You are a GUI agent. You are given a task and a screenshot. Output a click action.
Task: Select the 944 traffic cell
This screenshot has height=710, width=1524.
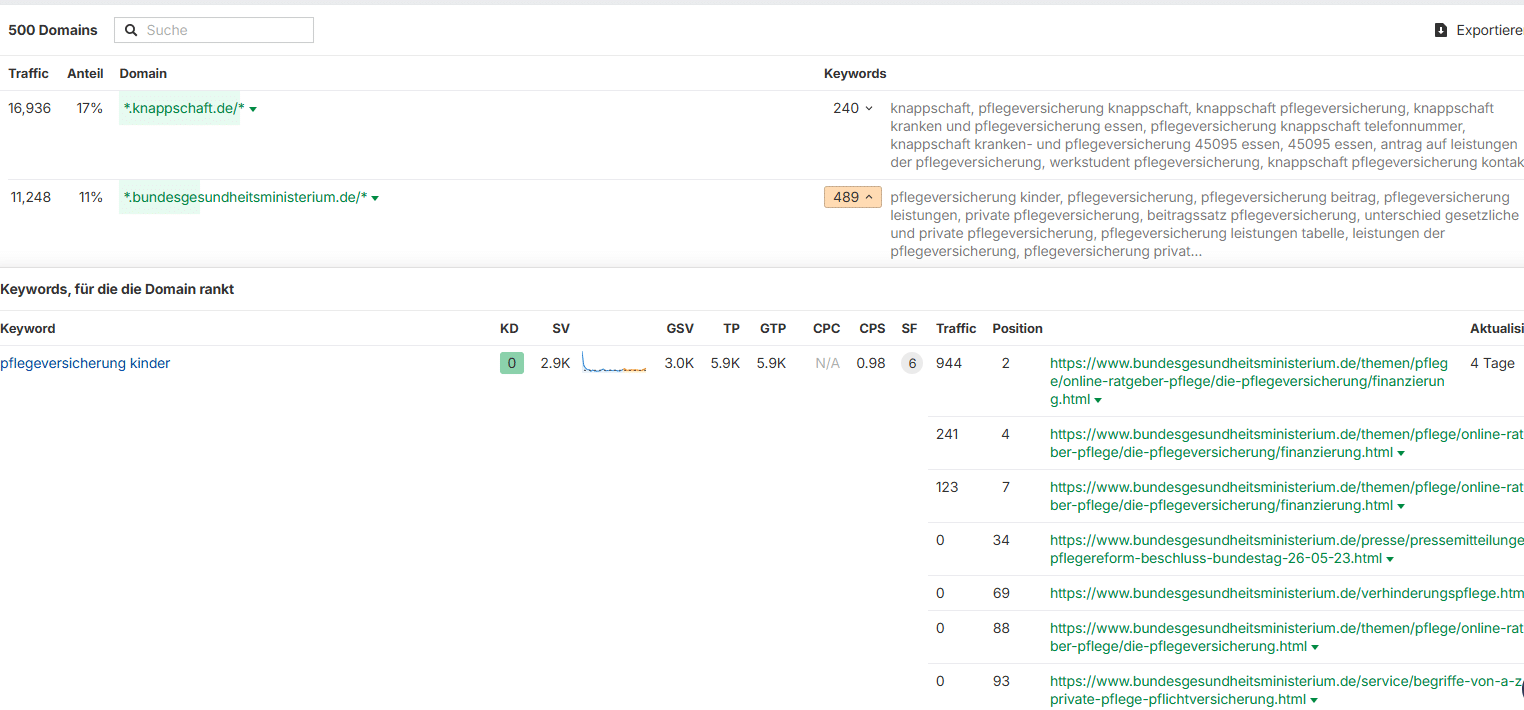pyautogui.click(x=949, y=363)
